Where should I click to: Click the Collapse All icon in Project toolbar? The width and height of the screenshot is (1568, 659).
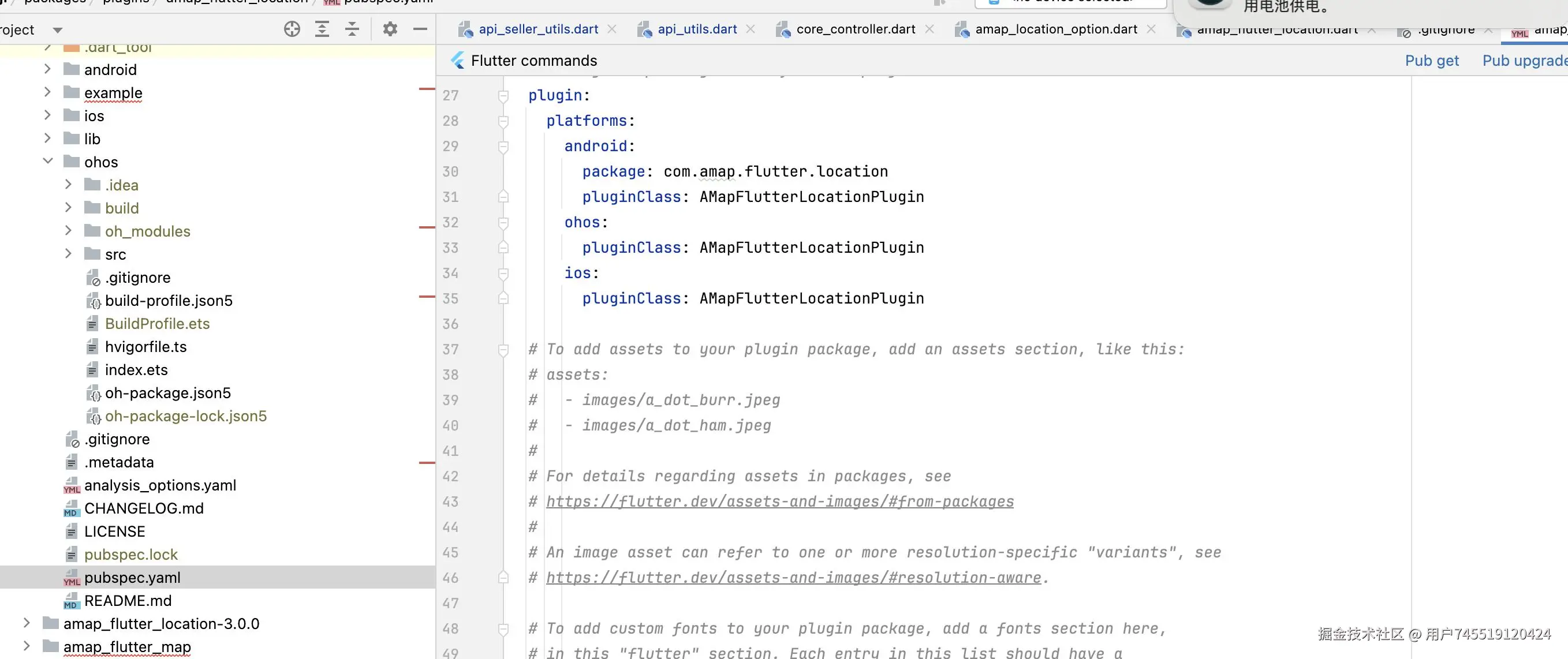[x=352, y=29]
